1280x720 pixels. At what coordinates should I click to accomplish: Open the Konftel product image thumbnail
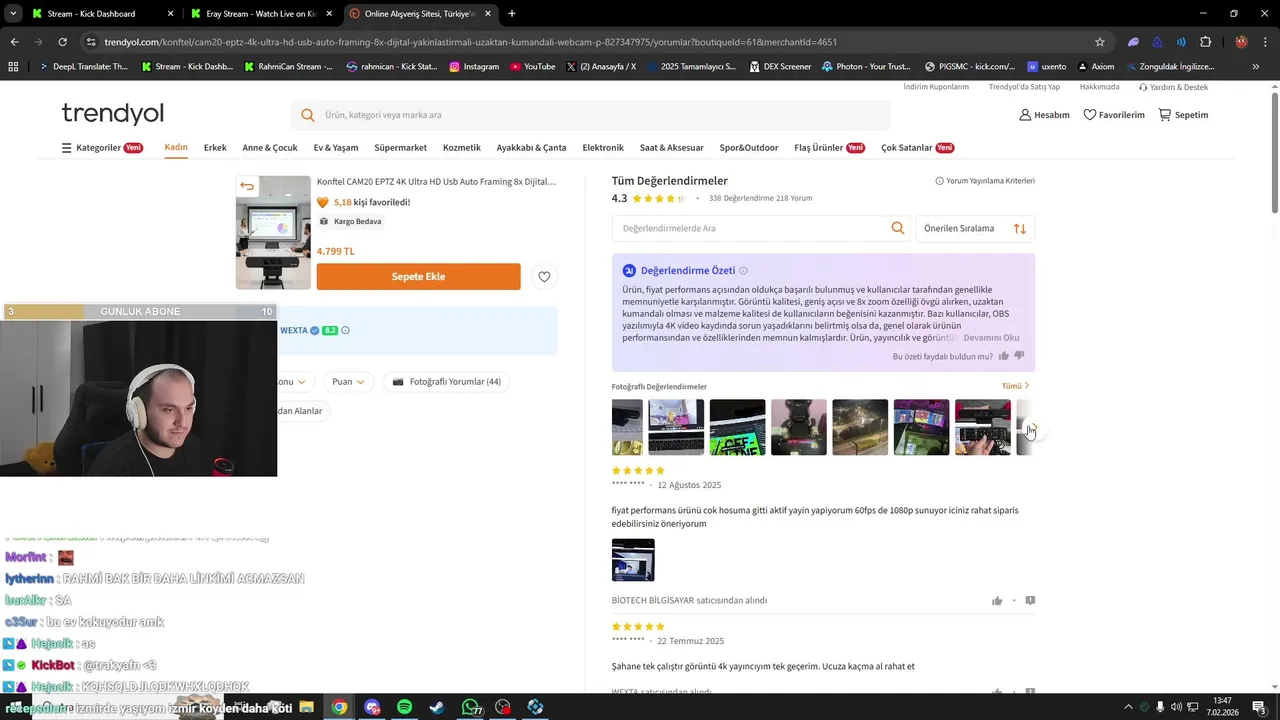click(273, 233)
